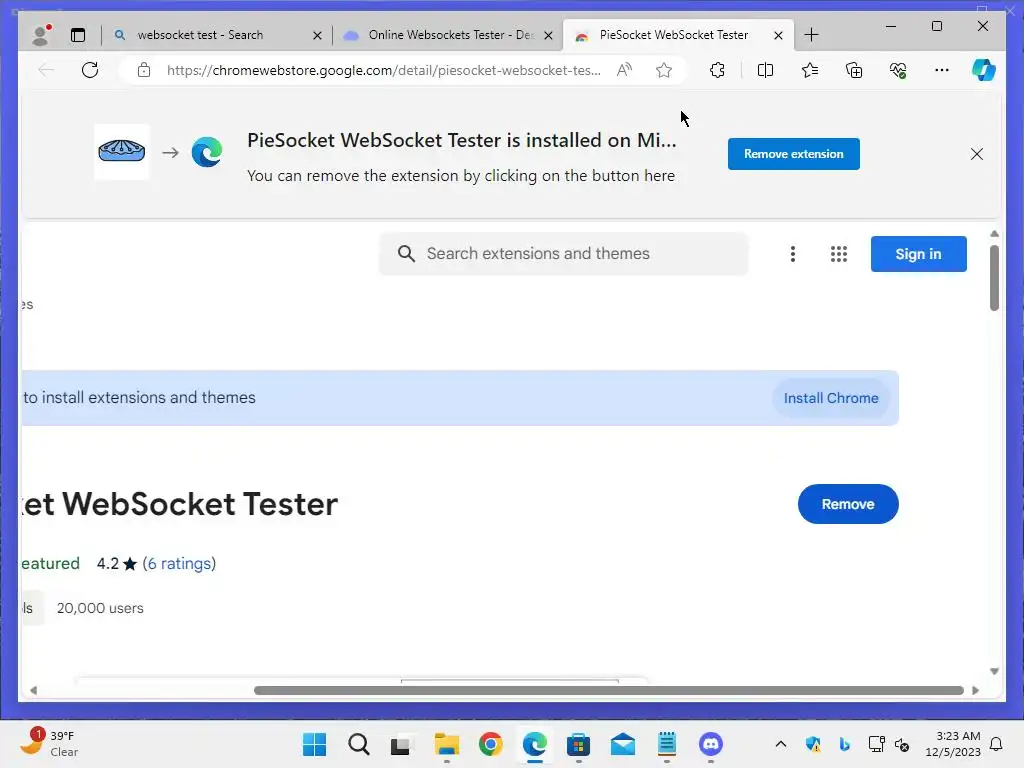1024x768 pixels.
Task: Dismiss the installed extension banner
Action: pos(976,154)
